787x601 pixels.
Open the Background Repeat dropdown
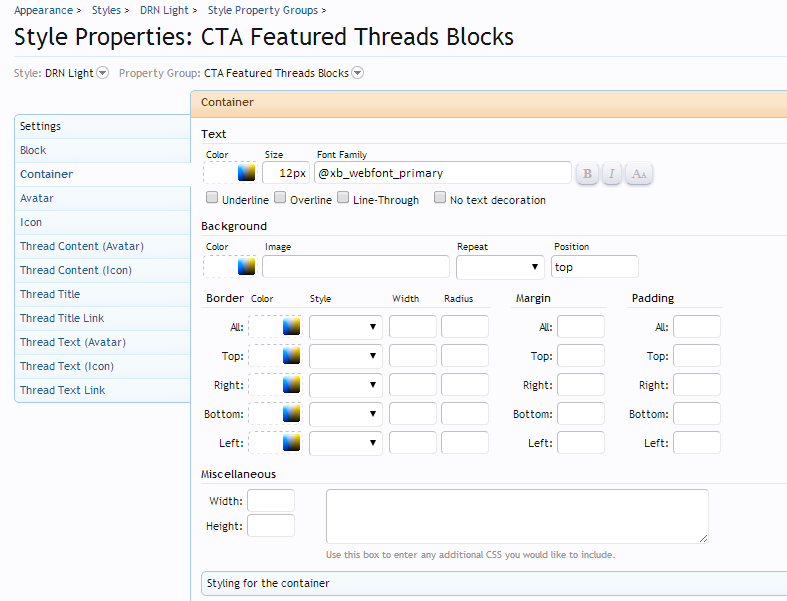500,267
